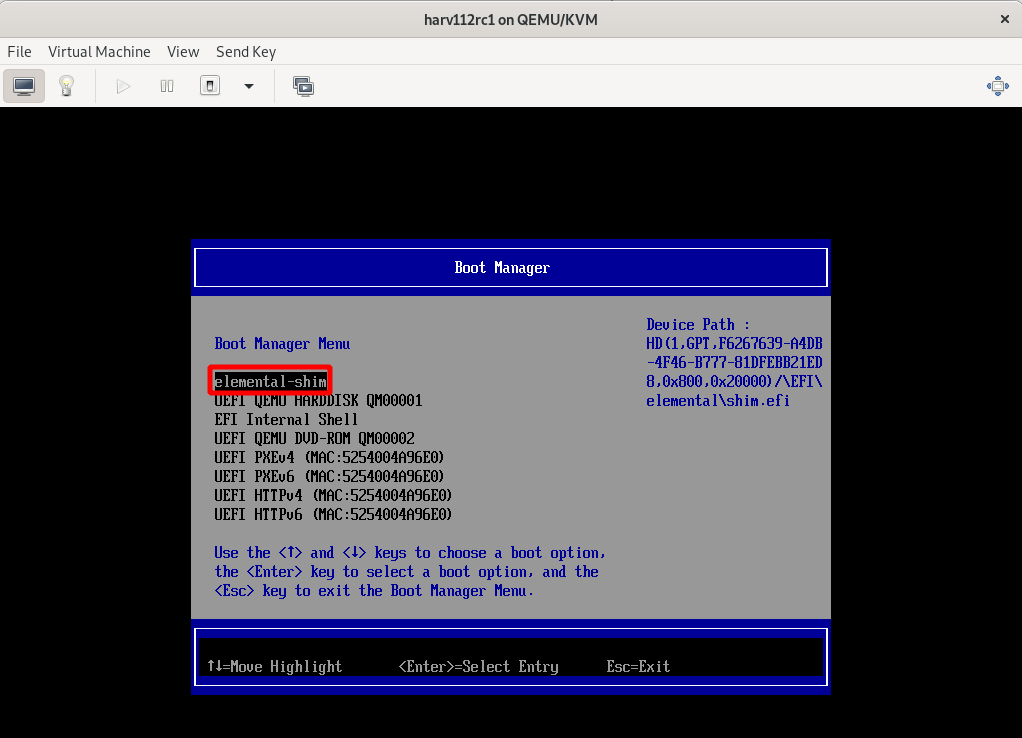Choose the UEFI HTTPv4 boot option

click(x=332, y=495)
